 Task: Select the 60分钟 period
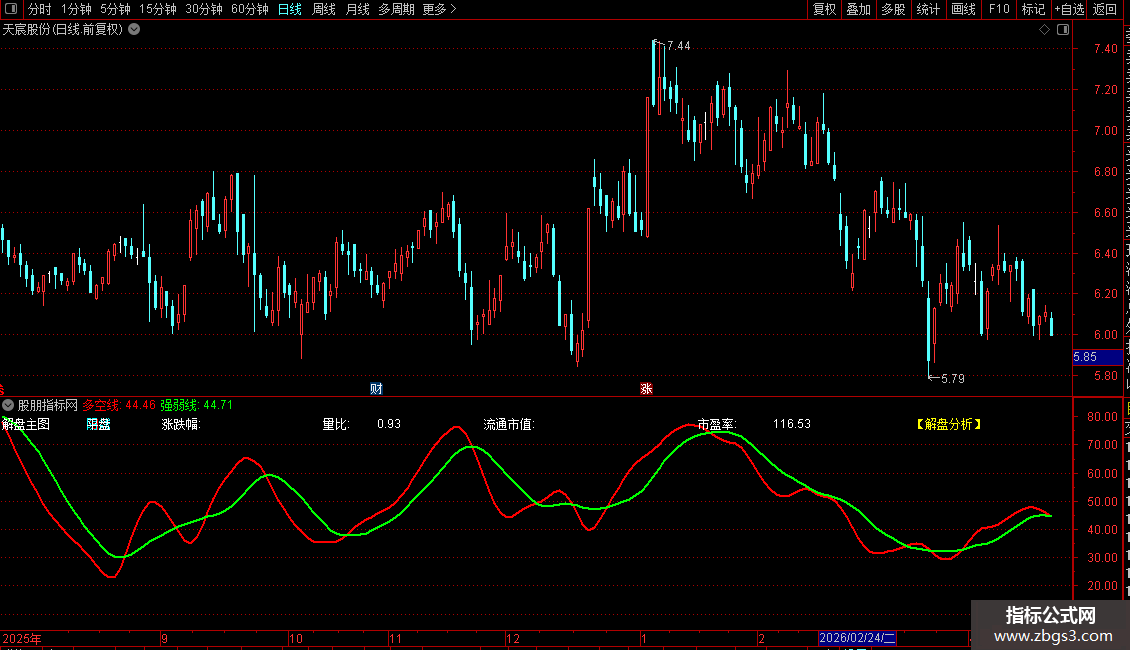250,9
